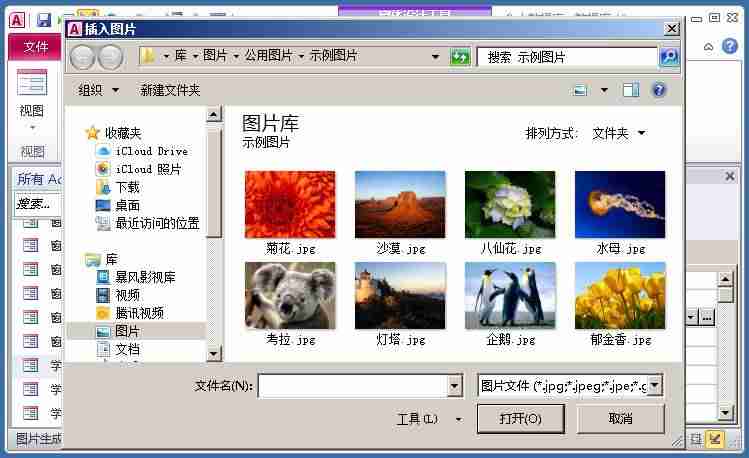This screenshot has width=749, height=458.
Task: Click 示例图片 in the breadcrumb path
Action: click(333, 56)
